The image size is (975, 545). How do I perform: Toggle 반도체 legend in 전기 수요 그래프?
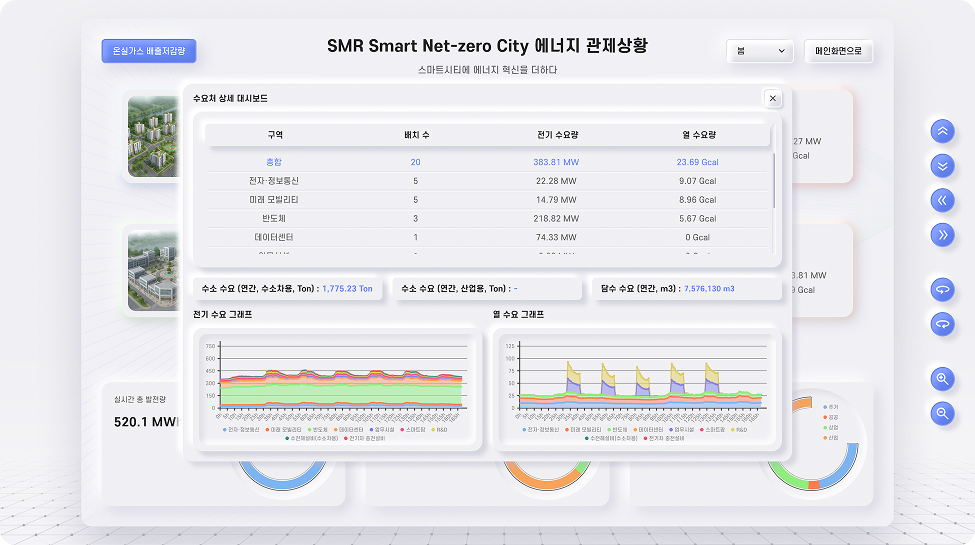[317, 429]
